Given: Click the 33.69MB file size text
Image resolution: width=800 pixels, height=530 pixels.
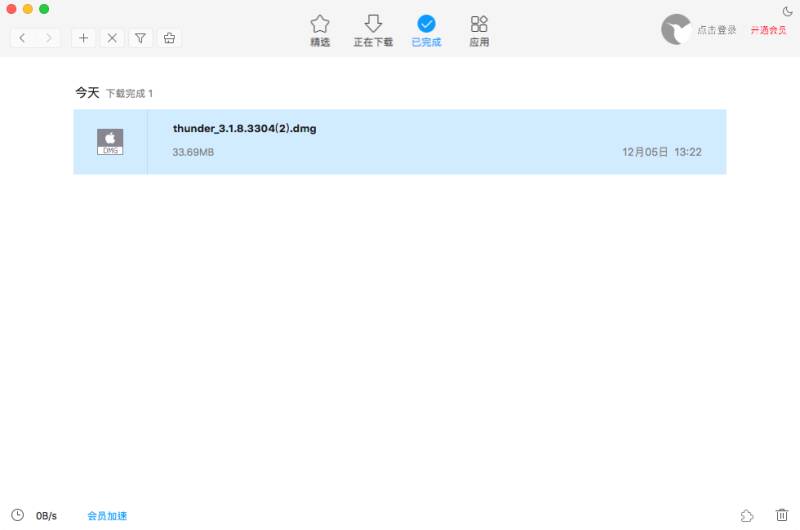Looking at the screenshot, I should coord(193,152).
